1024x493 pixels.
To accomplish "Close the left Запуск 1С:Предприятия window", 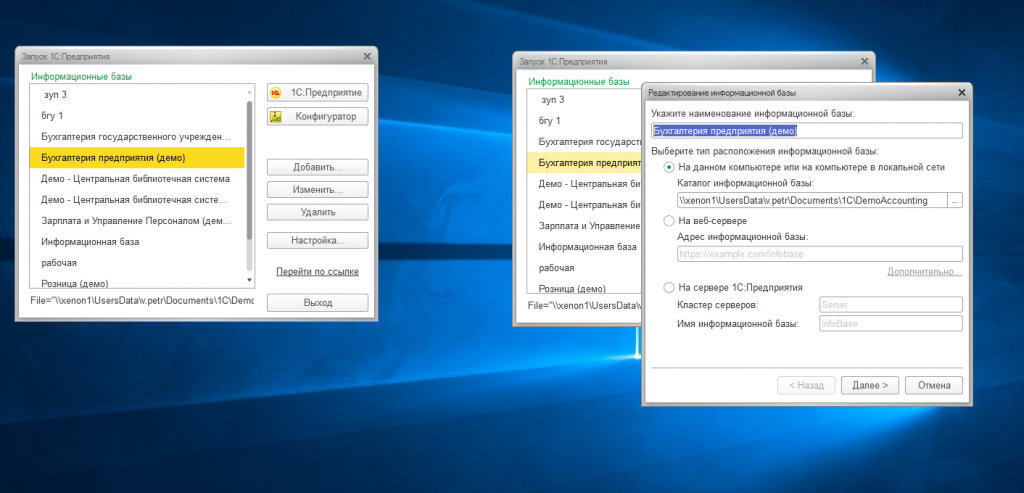I will coord(367,57).
